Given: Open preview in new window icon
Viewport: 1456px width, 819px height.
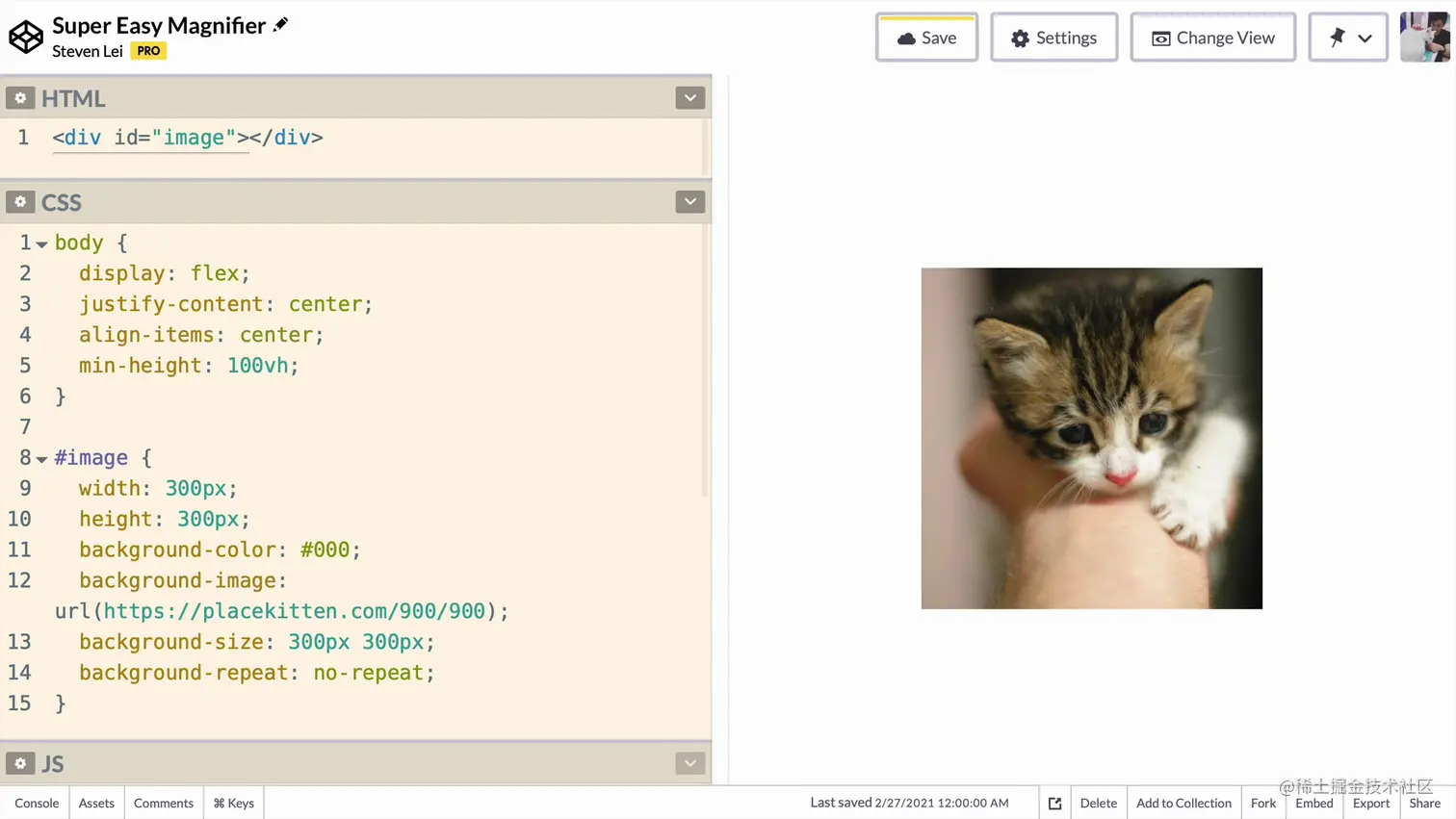Looking at the screenshot, I should 1054,803.
